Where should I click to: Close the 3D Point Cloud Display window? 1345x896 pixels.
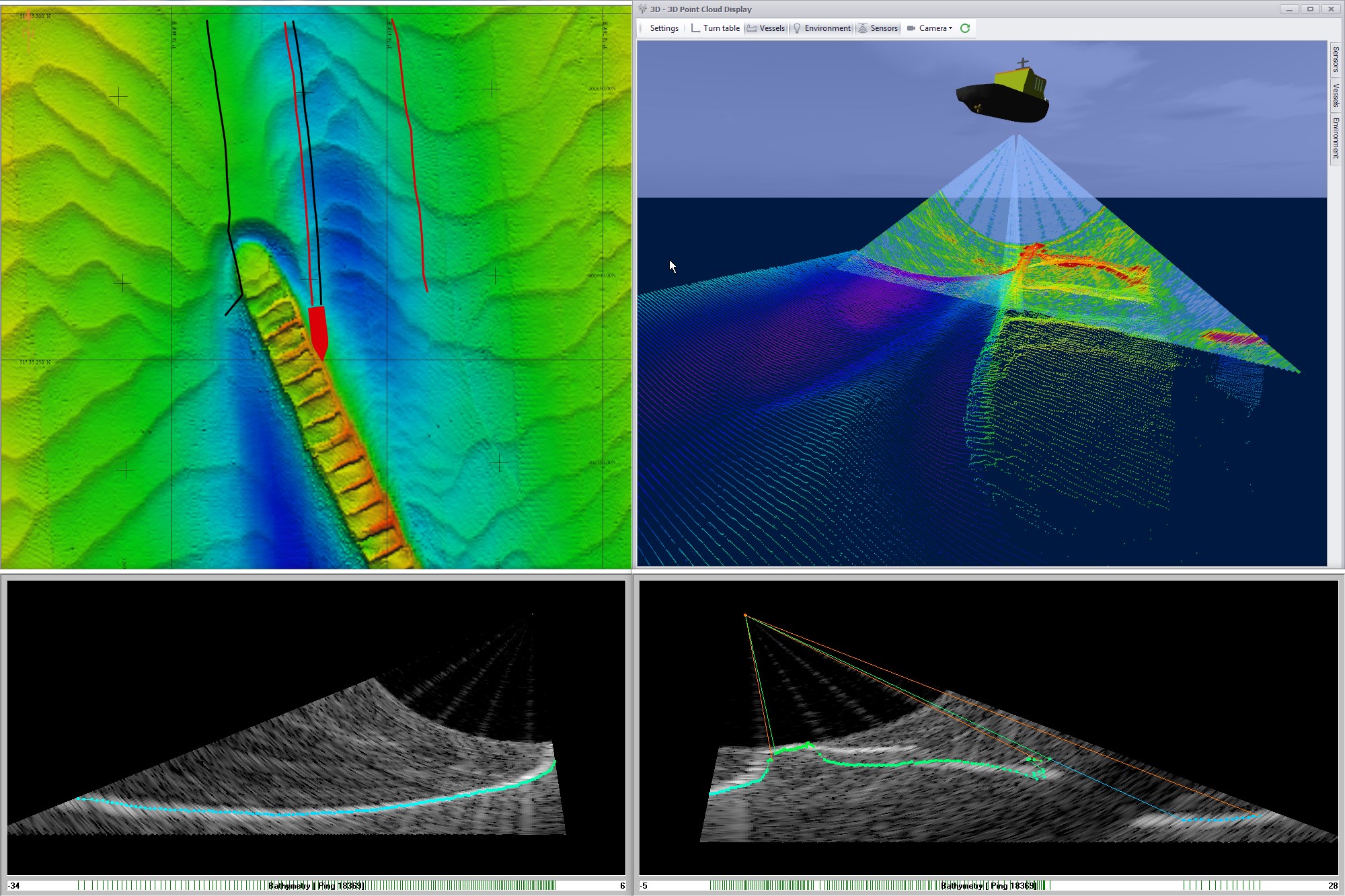(1331, 9)
